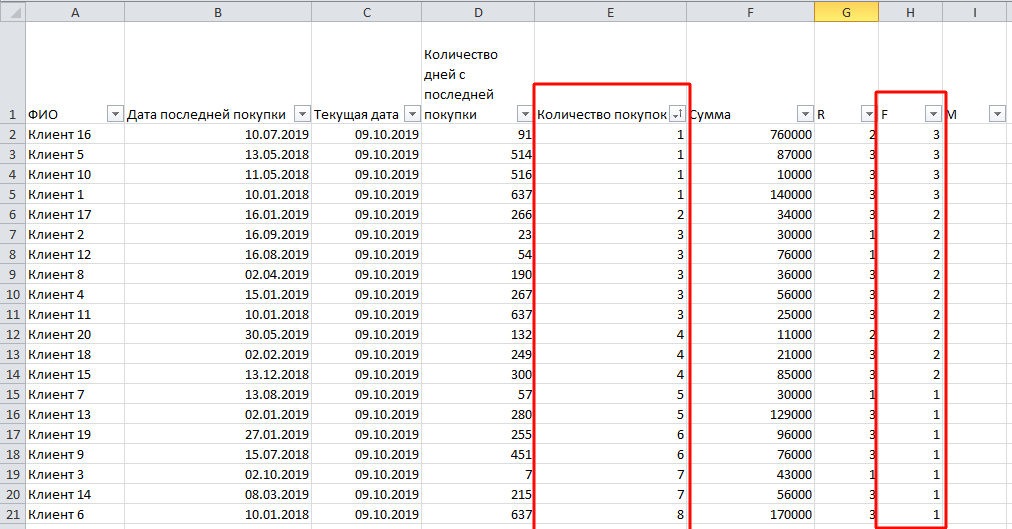Select column E header
Screen dimensions: 1012x529
coord(610,11)
